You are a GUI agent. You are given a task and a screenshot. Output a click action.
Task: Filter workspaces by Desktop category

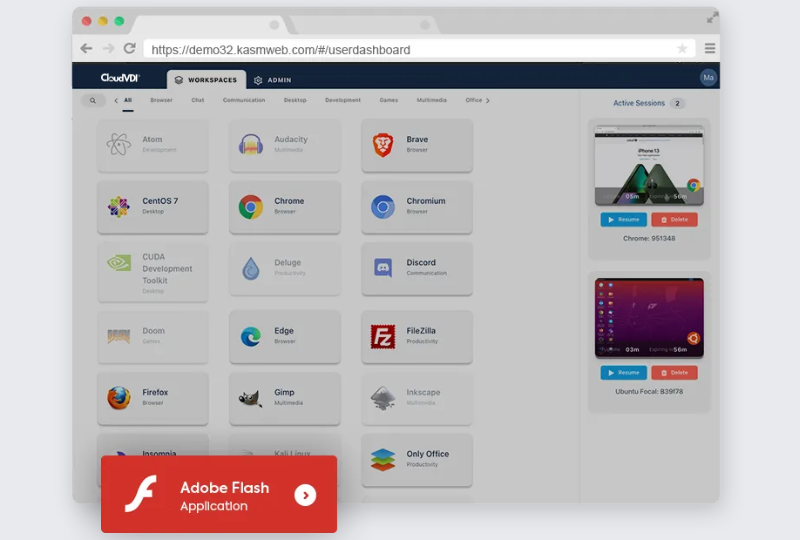pyautogui.click(x=295, y=101)
